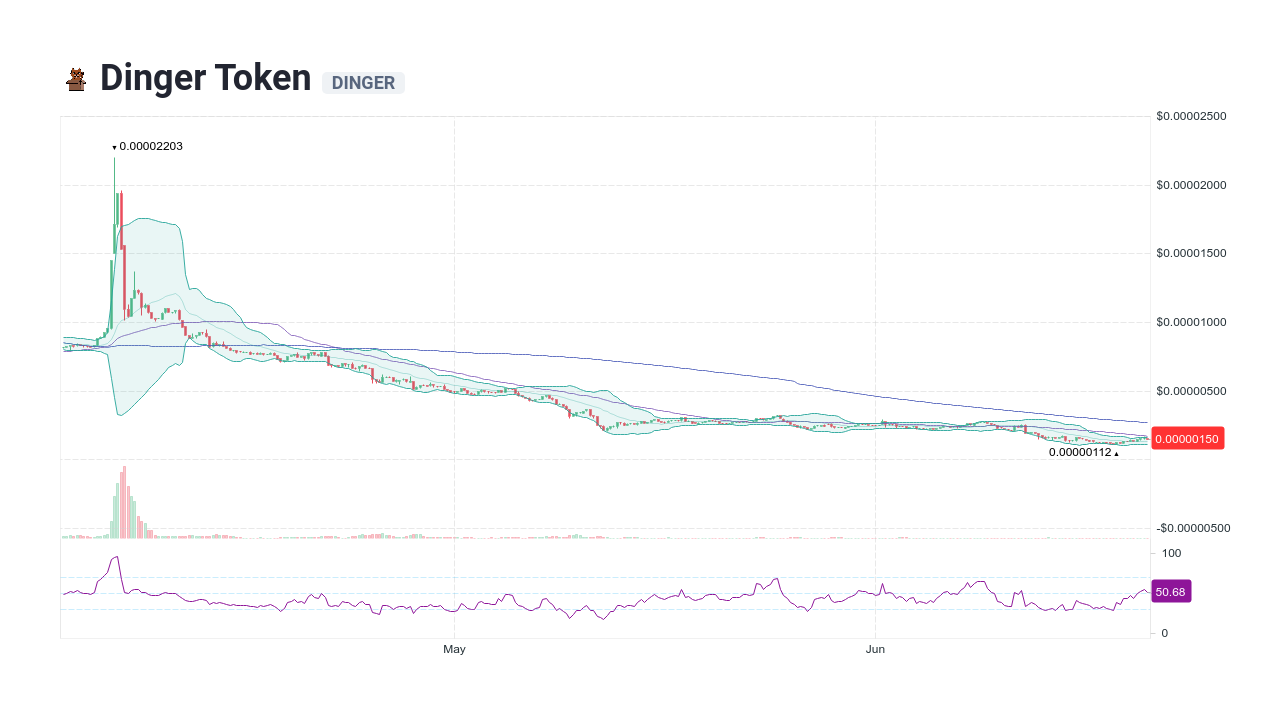Click the purple 50.68 RSI value label
Screen dimensions: 1280x720
(1171, 592)
